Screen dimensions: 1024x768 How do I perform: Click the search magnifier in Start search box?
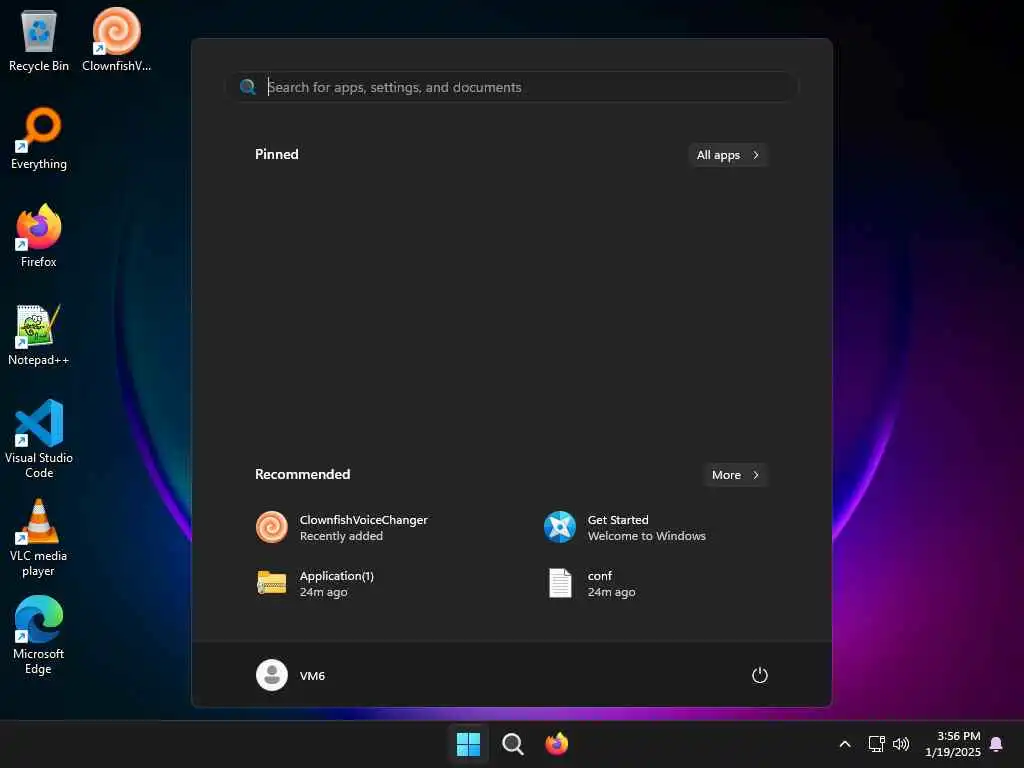pos(248,87)
